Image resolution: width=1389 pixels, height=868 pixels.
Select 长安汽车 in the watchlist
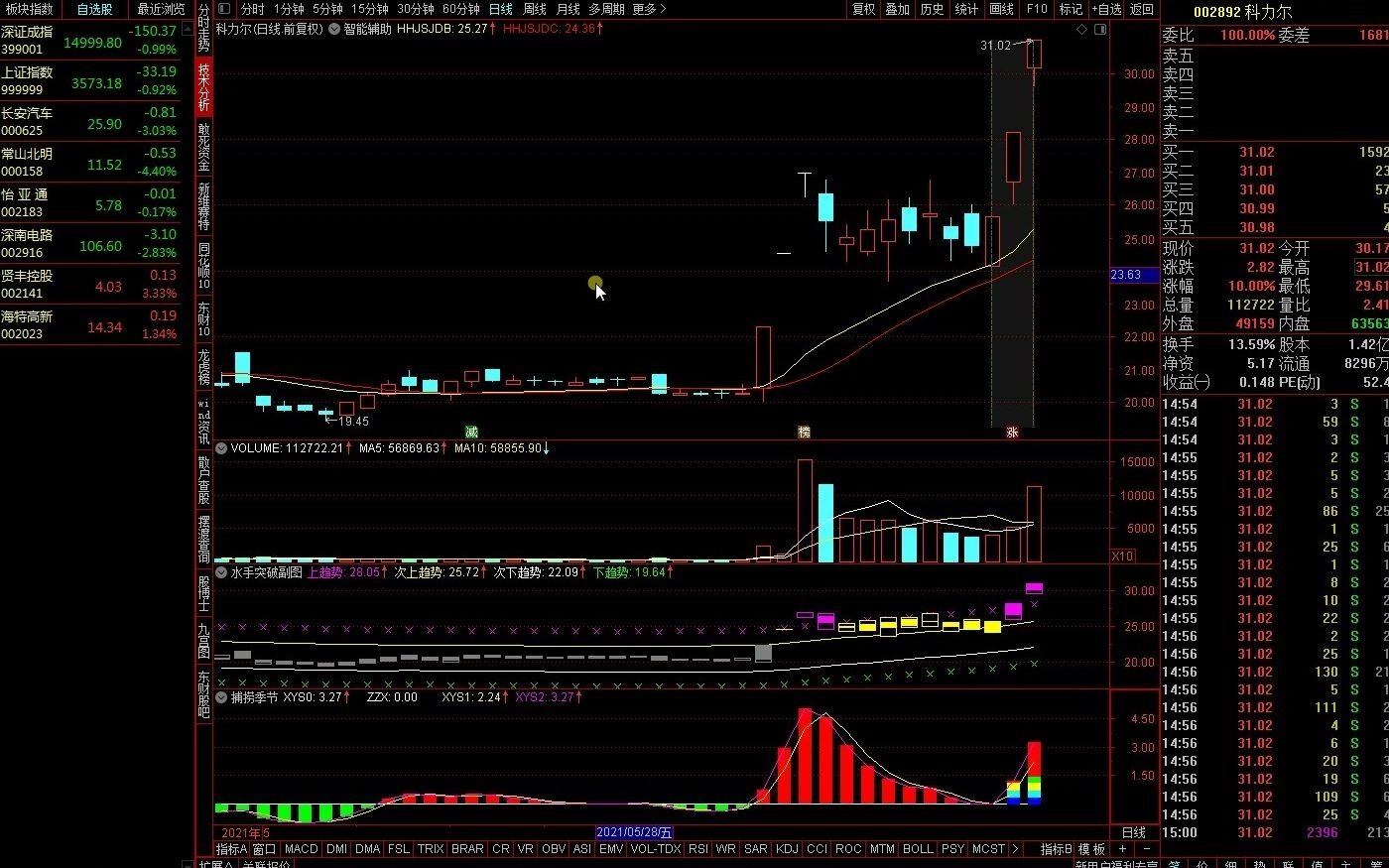coord(90,121)
